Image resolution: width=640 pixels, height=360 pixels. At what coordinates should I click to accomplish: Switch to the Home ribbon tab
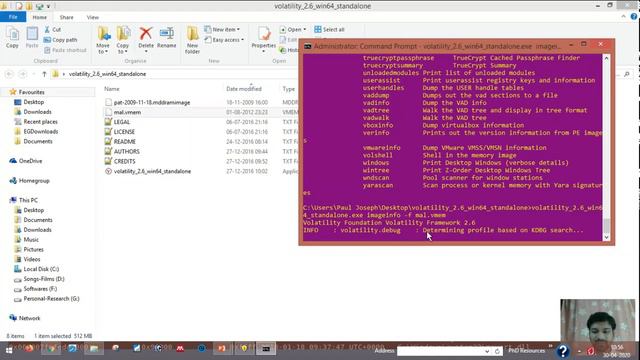(x=40, y=17)
